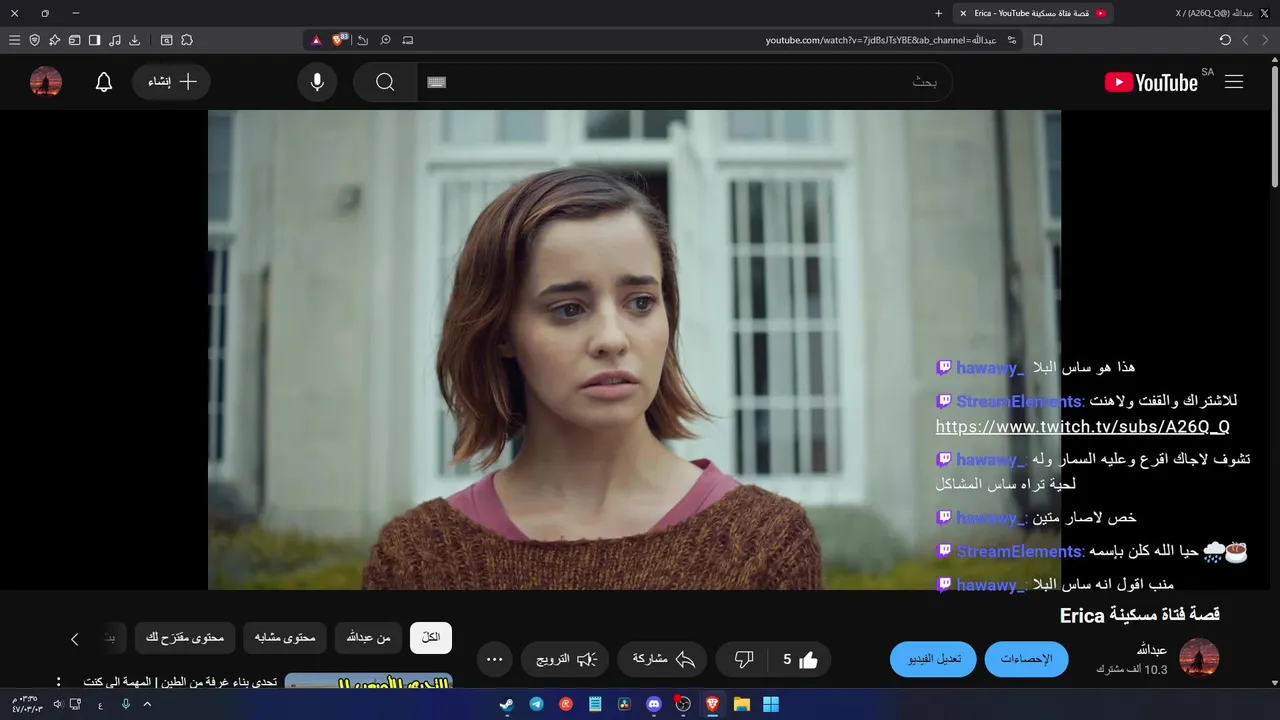
Task: Open Brave Rewards triangle icon
Action: (316, 40)
